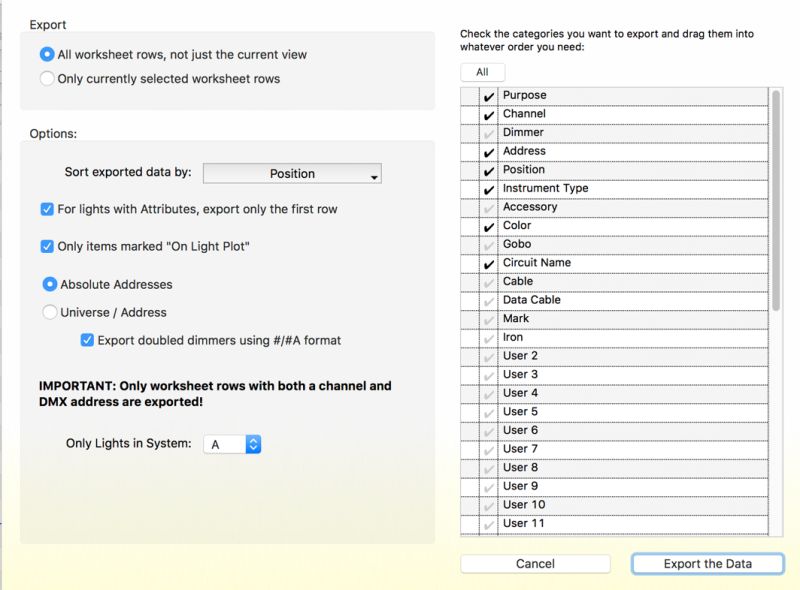Select the Gobo row text
The image size is (800, 590).
pyautogui.click(x=517, y=244)
